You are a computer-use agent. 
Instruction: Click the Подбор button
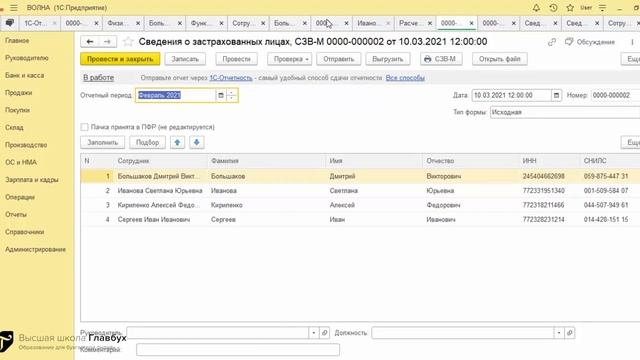coord(147,142)
